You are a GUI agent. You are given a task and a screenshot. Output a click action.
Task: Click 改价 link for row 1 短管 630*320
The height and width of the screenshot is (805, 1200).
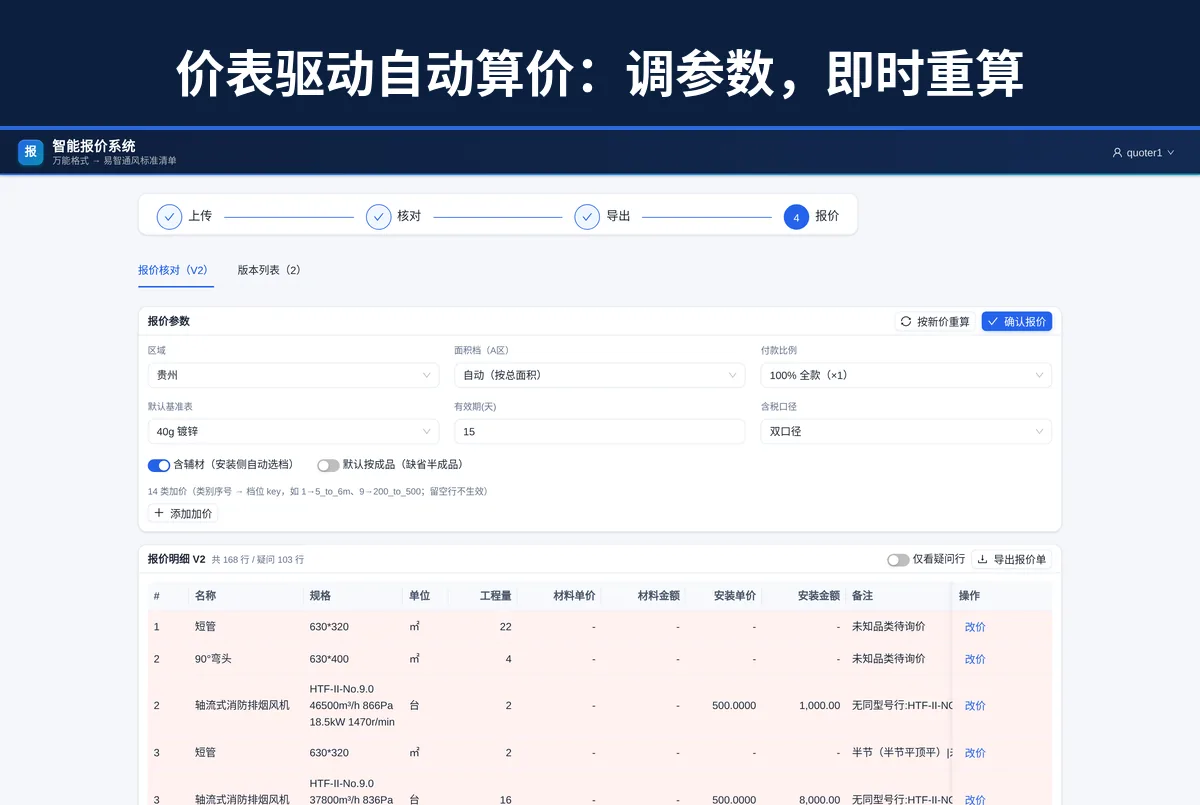[975, 627]
